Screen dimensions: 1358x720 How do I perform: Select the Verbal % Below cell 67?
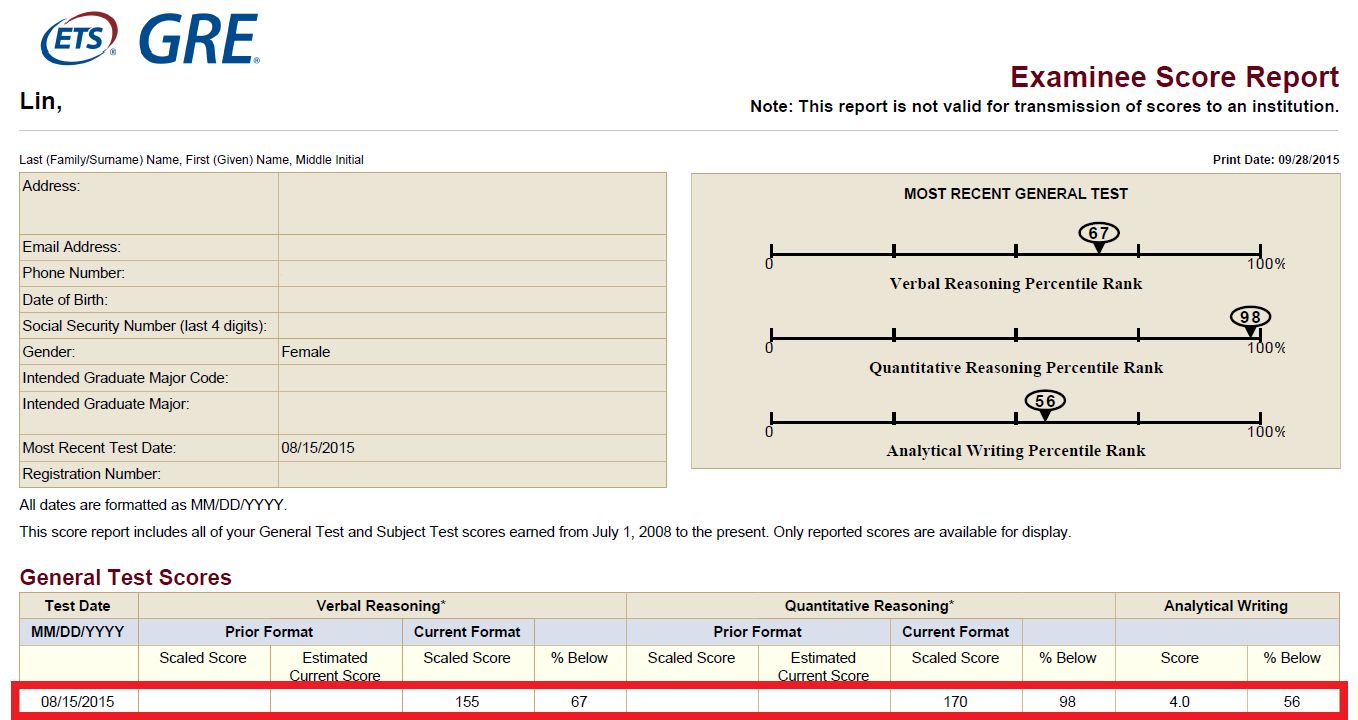coord(579,702)
